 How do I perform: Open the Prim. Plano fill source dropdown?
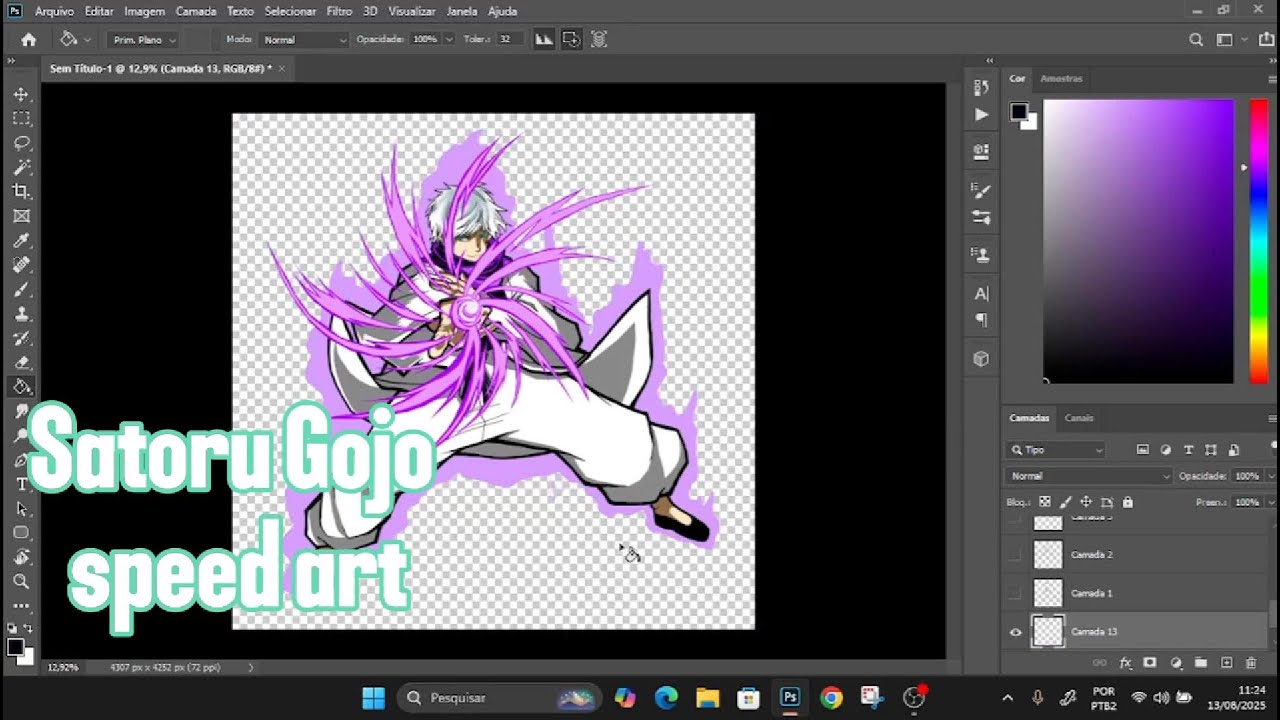tap(144, 40)
